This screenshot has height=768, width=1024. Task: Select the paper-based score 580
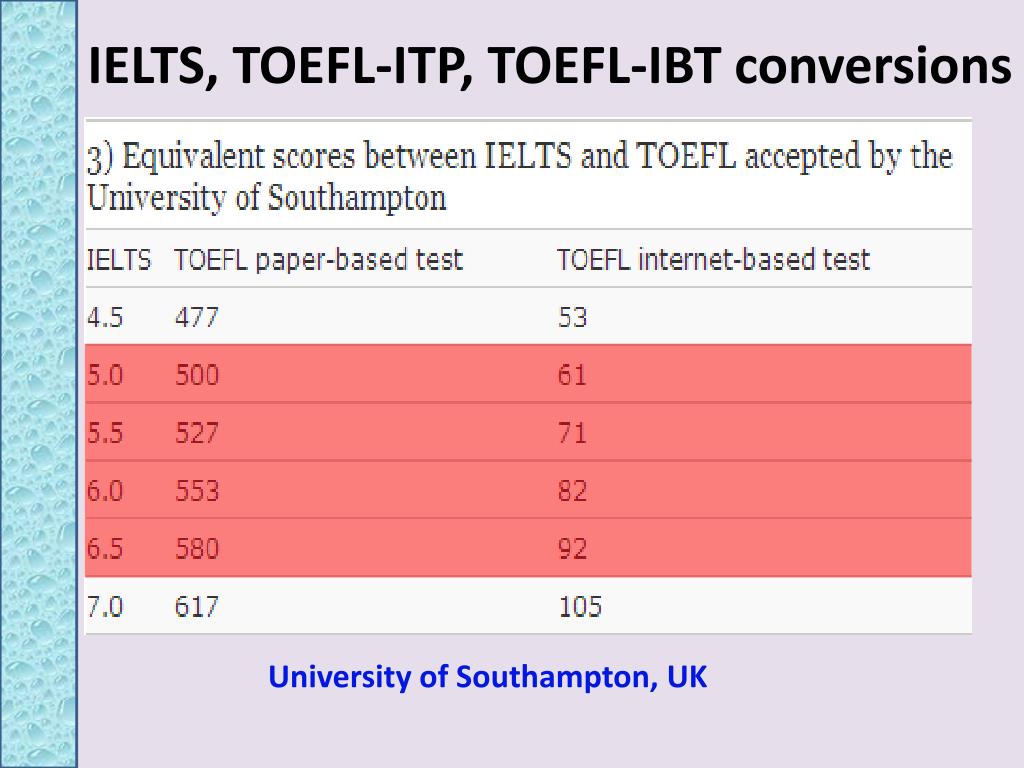(197, 549)
